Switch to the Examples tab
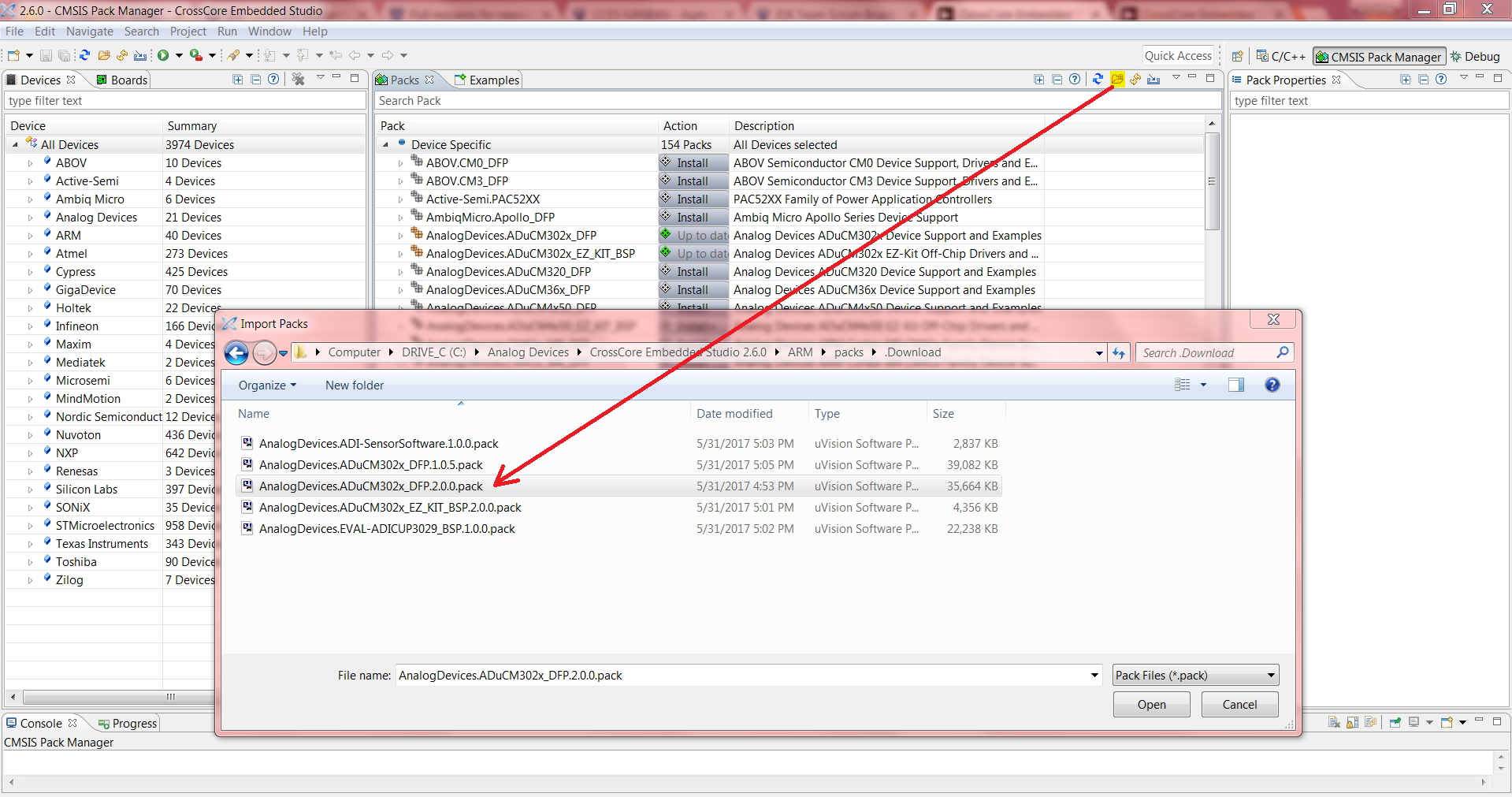The height and width of the screenshot is (797, 1512). point(487,80)
